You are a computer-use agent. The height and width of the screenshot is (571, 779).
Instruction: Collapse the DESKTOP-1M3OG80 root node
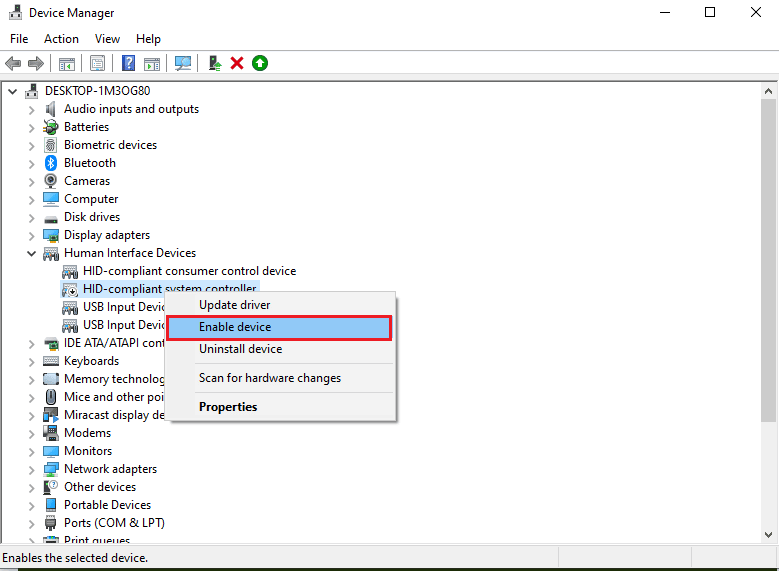click(13, 91)
